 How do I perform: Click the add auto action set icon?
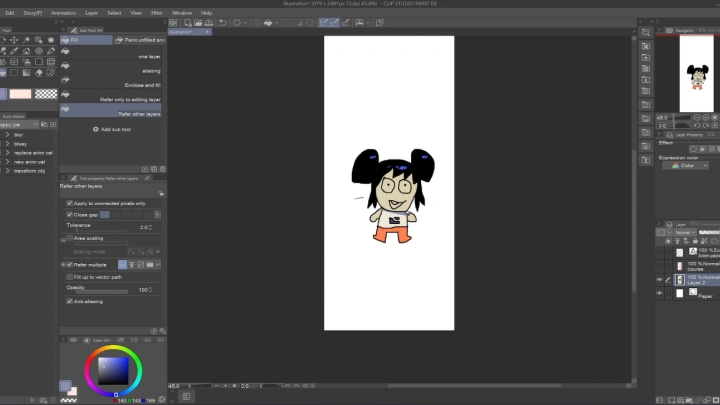click(53, 124)
